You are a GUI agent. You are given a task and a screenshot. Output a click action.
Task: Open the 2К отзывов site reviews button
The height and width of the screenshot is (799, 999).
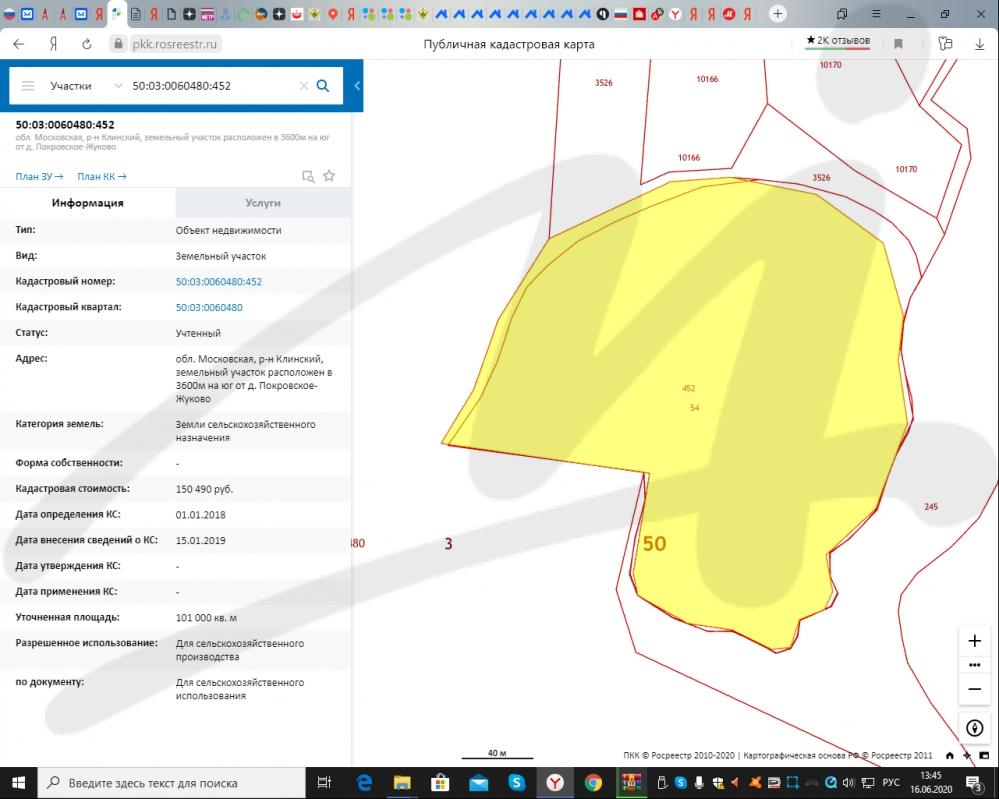838,41
